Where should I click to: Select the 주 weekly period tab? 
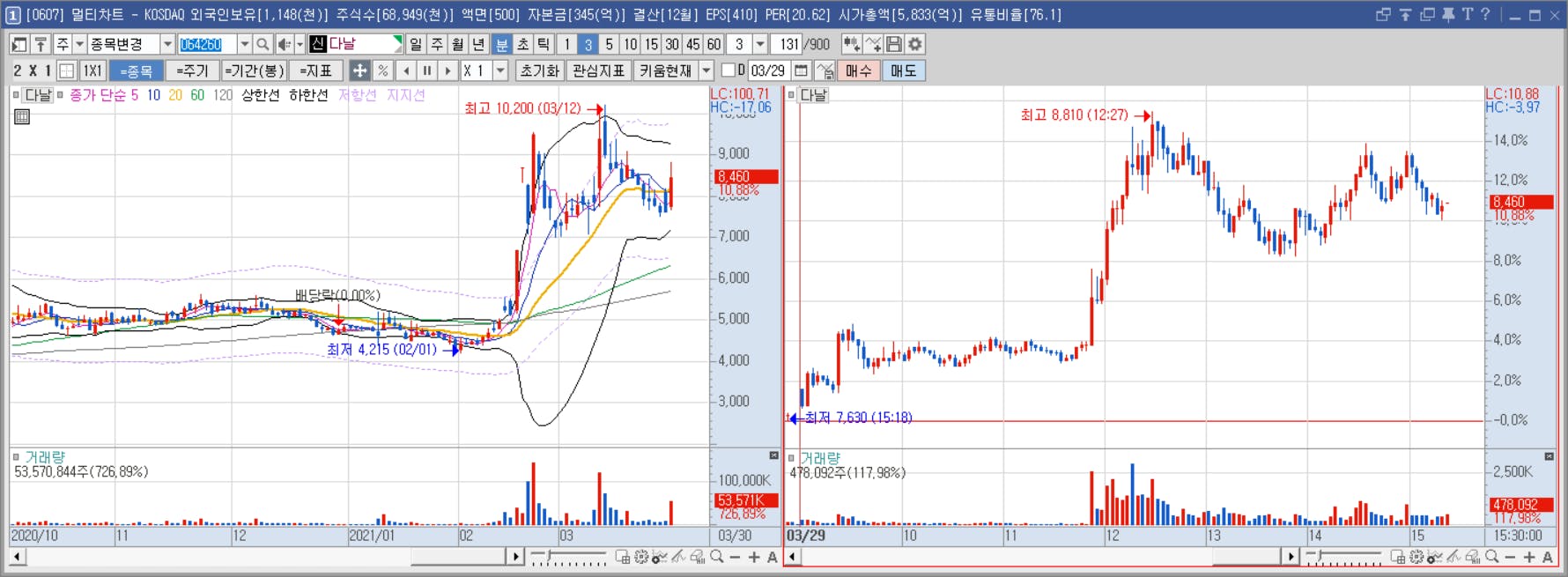pos(437,44)
